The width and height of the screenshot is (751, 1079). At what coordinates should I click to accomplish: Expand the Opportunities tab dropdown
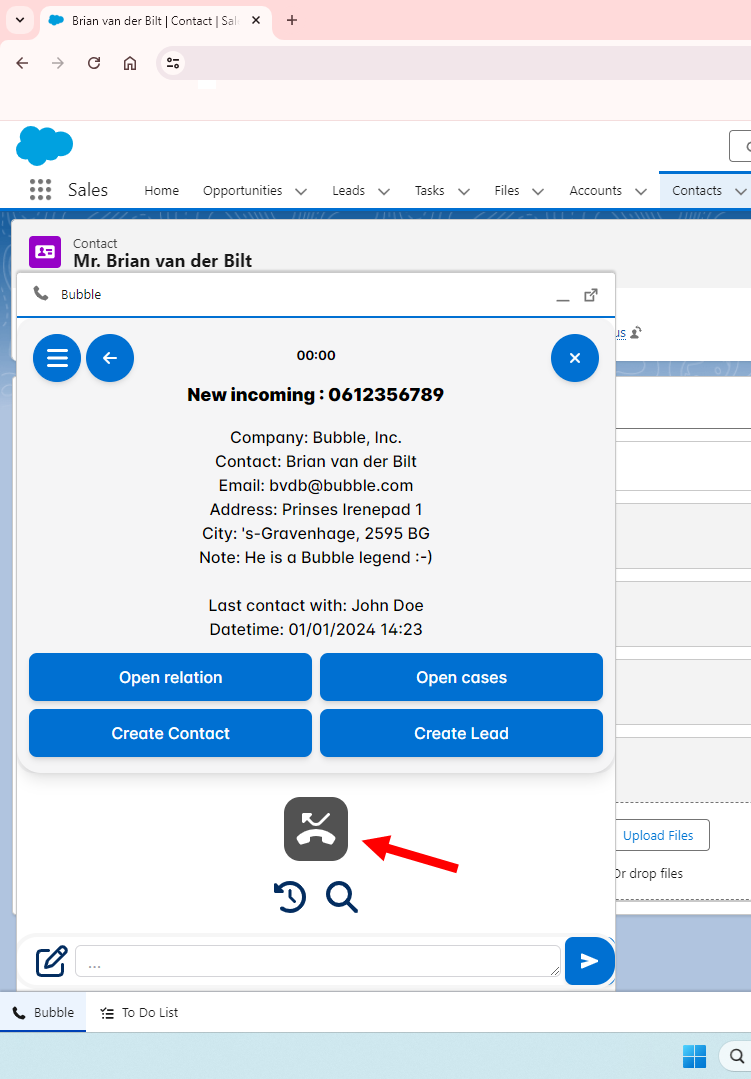point(300,191)
